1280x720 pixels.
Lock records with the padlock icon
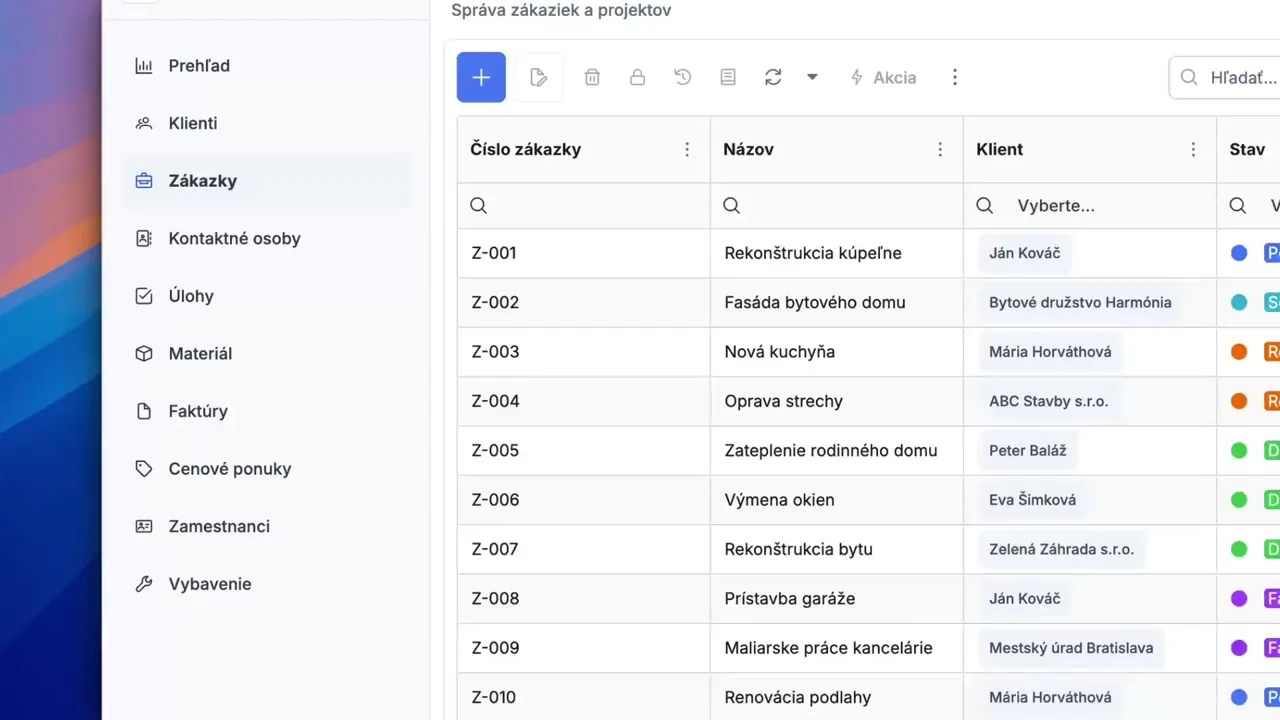[x=637, y=77]
